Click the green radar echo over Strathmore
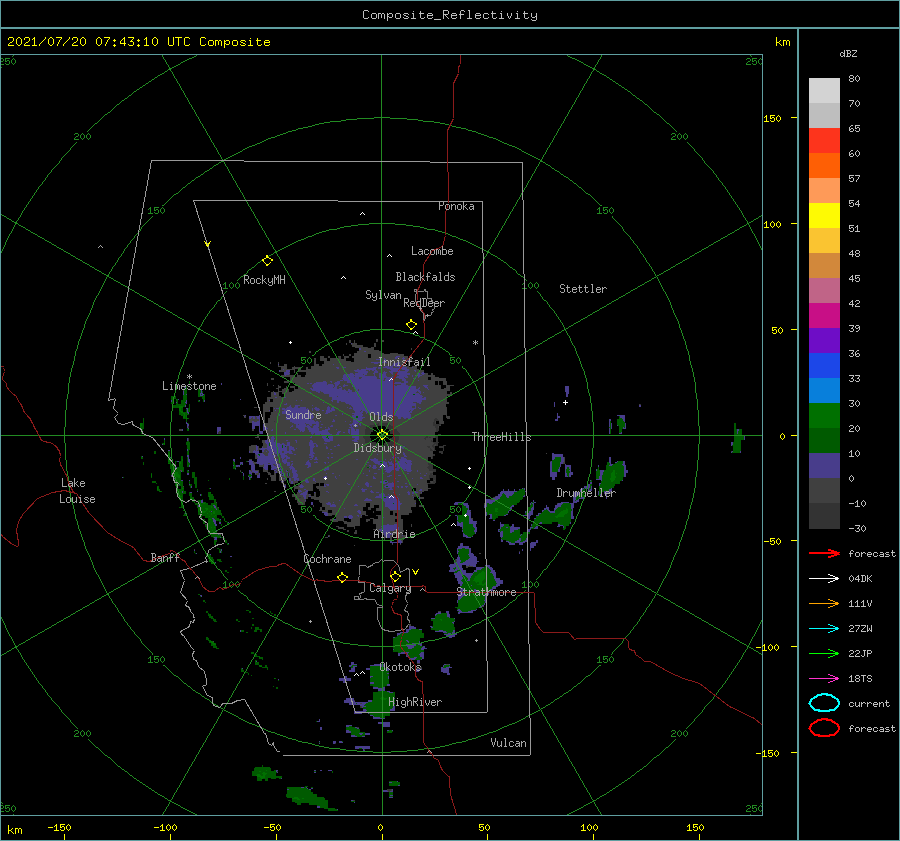 coord(481,579)
